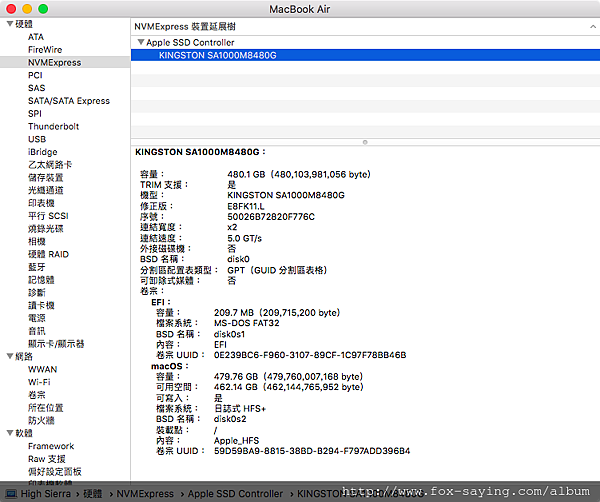
Task: Select 藍牙 in the sidebar
Action: 37,267
